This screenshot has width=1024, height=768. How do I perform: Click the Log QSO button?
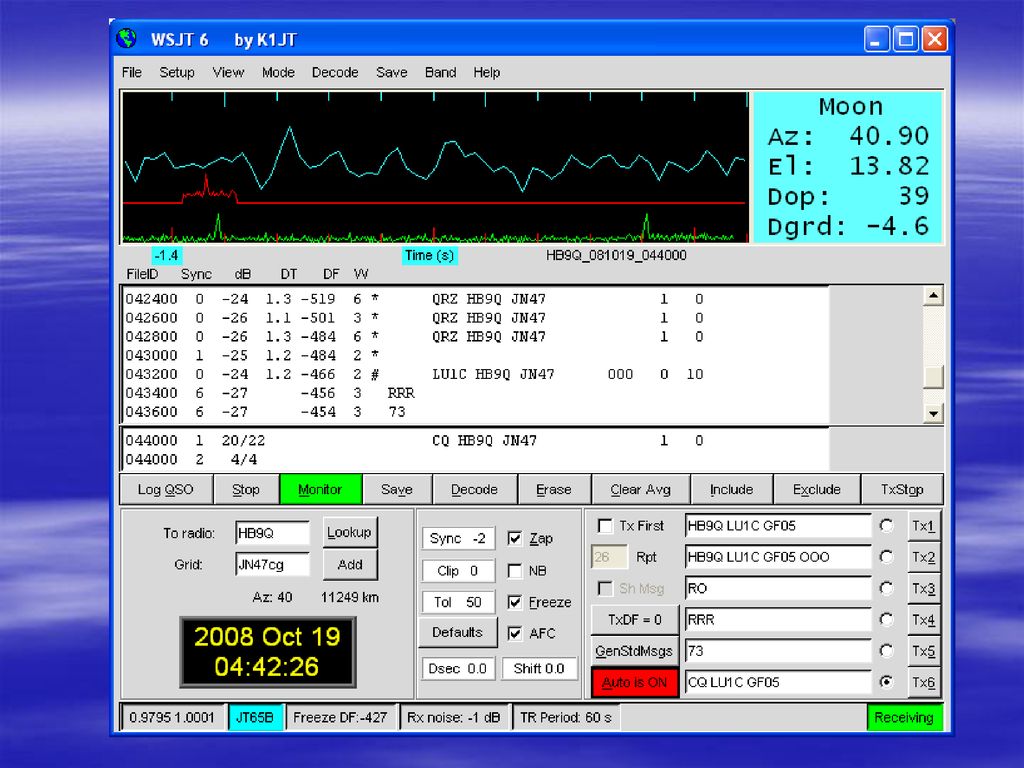pos(166,489)
